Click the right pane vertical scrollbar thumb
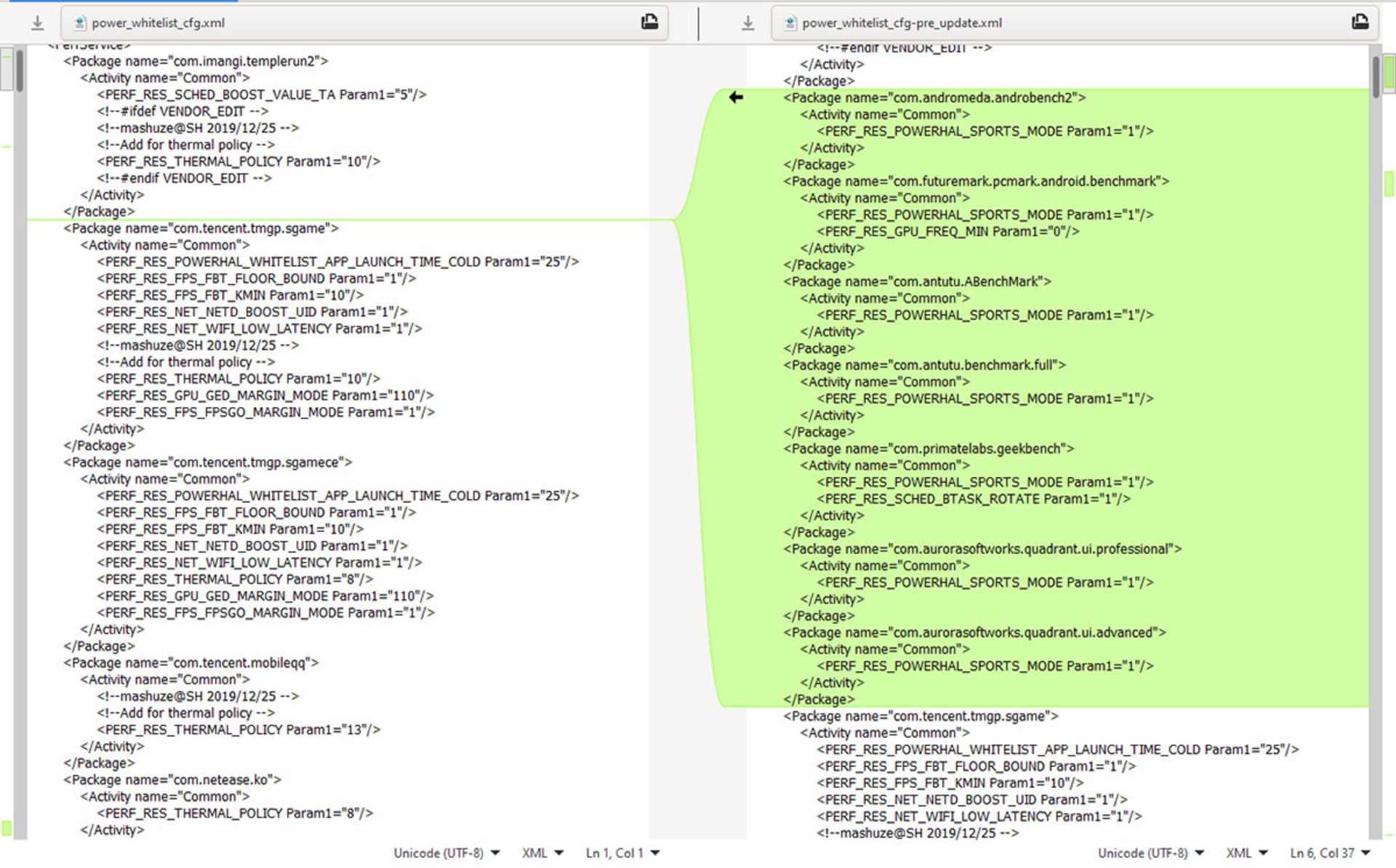The height and width of the screenshot is (868, 1396). (x=1376, y=76)
